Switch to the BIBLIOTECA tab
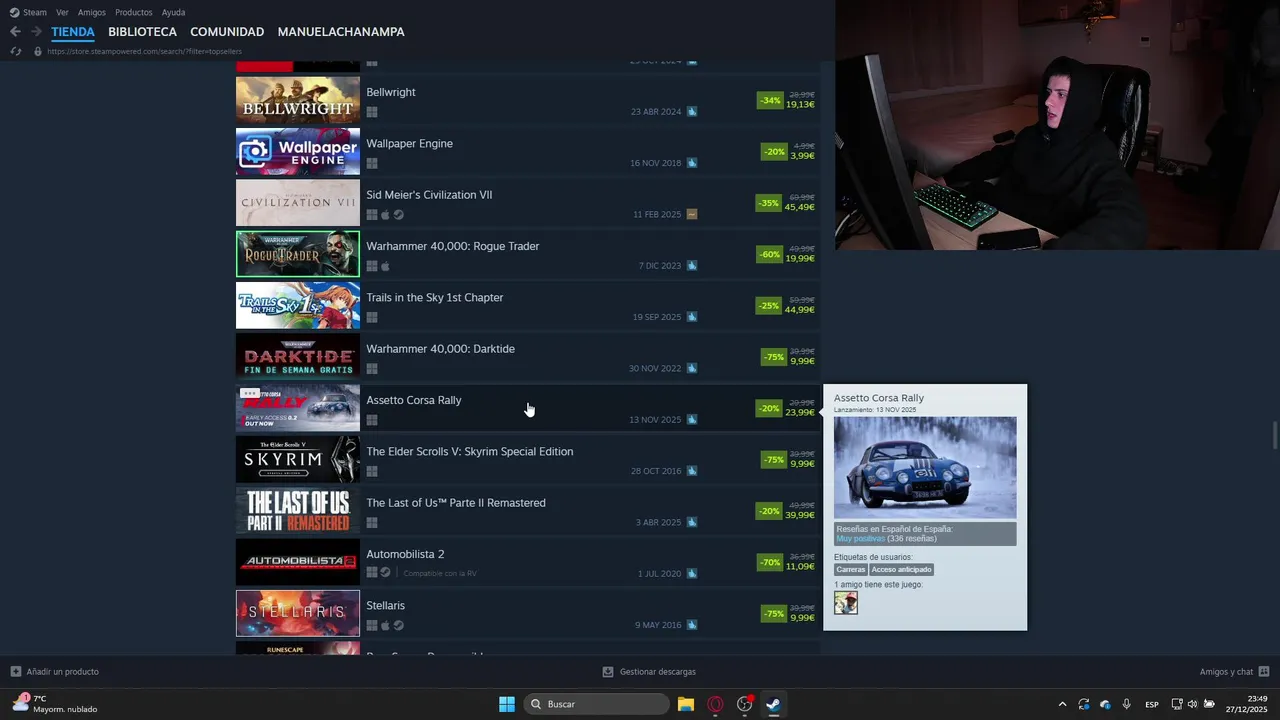This screenshot has height=720, width=1280. (142, 32)
